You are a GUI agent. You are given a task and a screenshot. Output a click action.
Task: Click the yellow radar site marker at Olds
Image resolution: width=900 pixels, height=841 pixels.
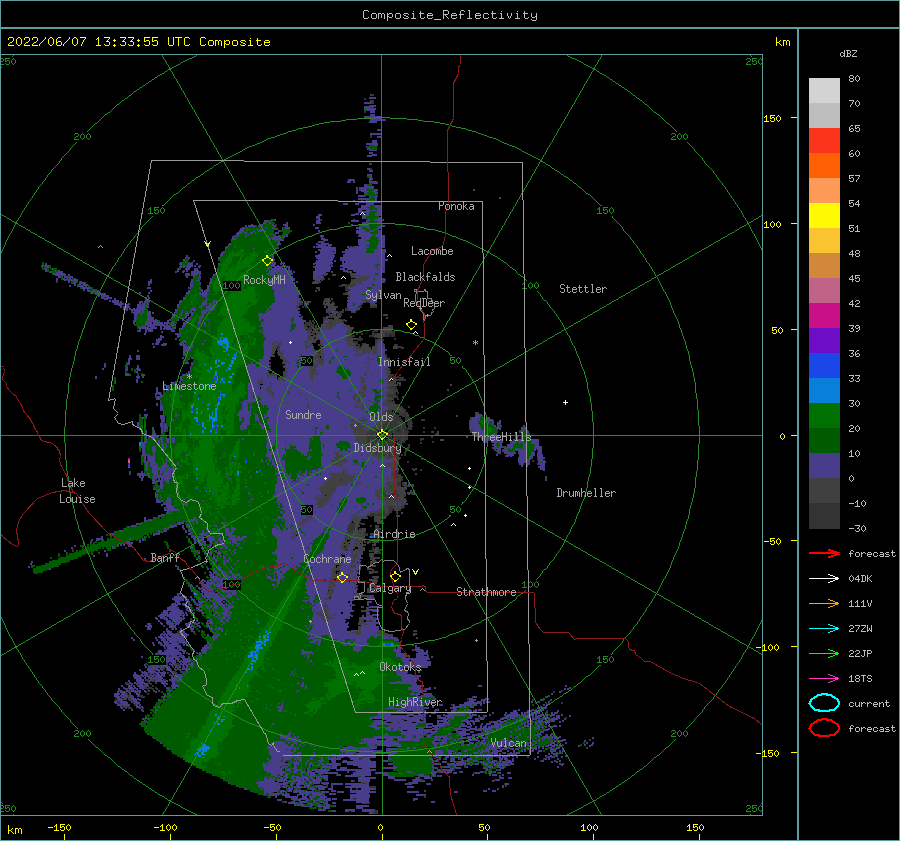pos(382,435)
